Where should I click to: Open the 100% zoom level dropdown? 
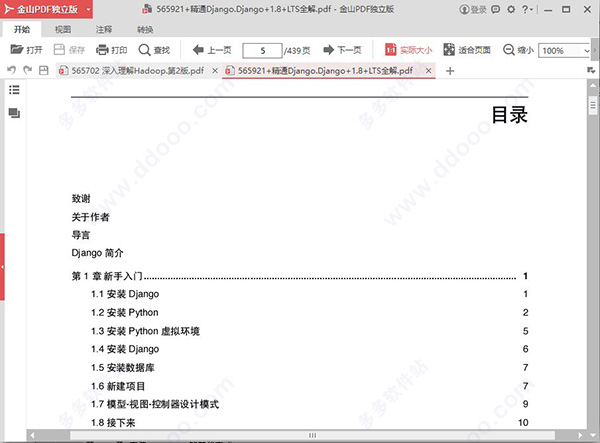[586, 50]
